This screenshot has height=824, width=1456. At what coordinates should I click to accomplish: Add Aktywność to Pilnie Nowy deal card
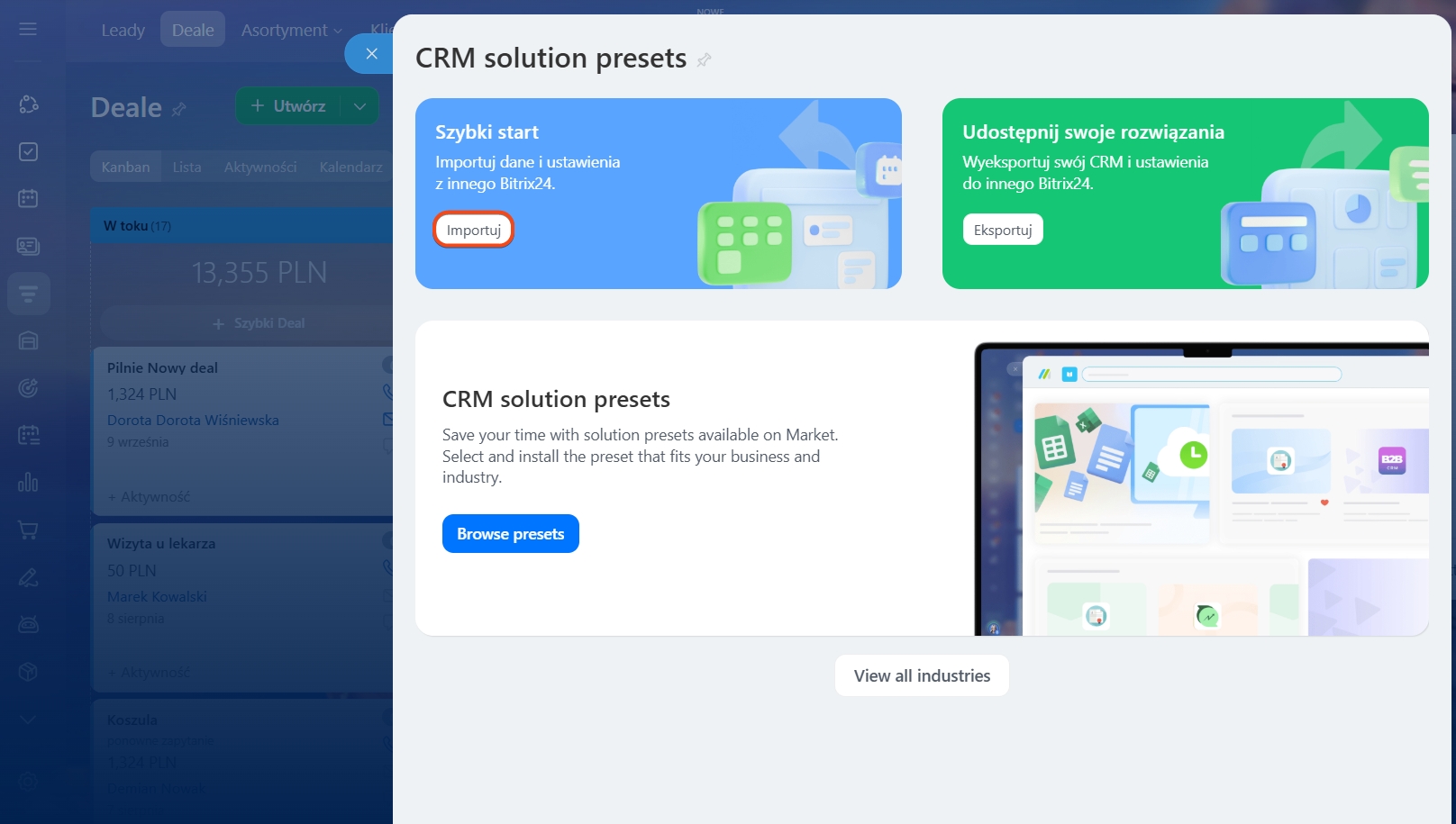point(149,497)
